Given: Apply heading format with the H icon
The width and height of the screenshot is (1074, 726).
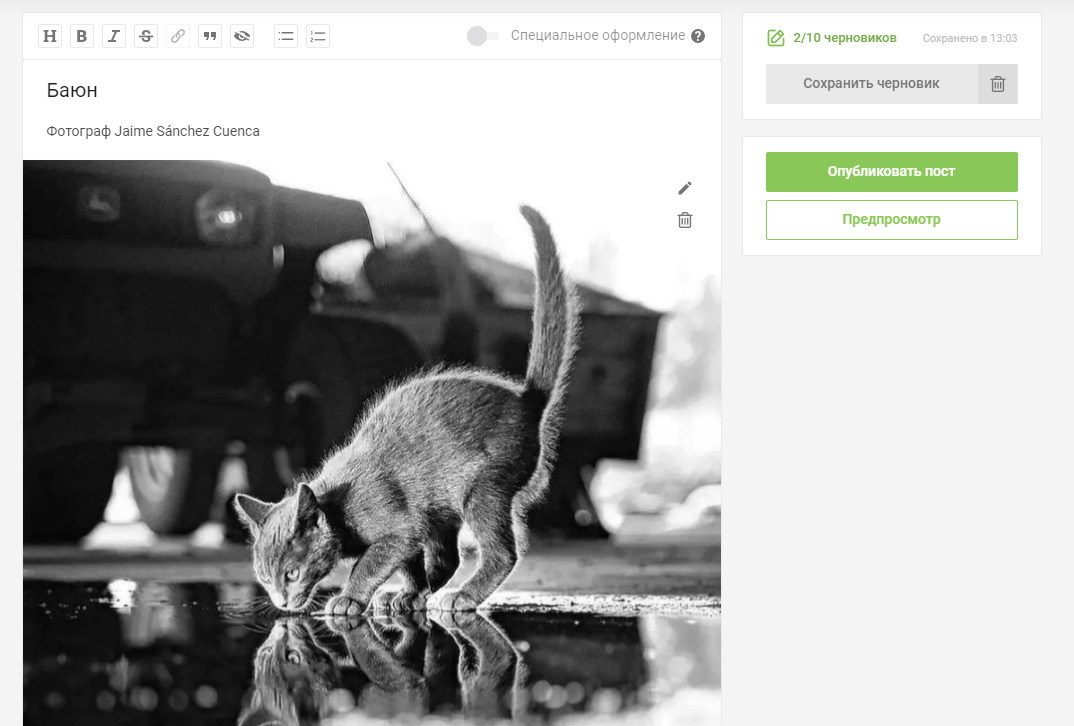Looking at the screenshot, I should (x=50, y=36).
